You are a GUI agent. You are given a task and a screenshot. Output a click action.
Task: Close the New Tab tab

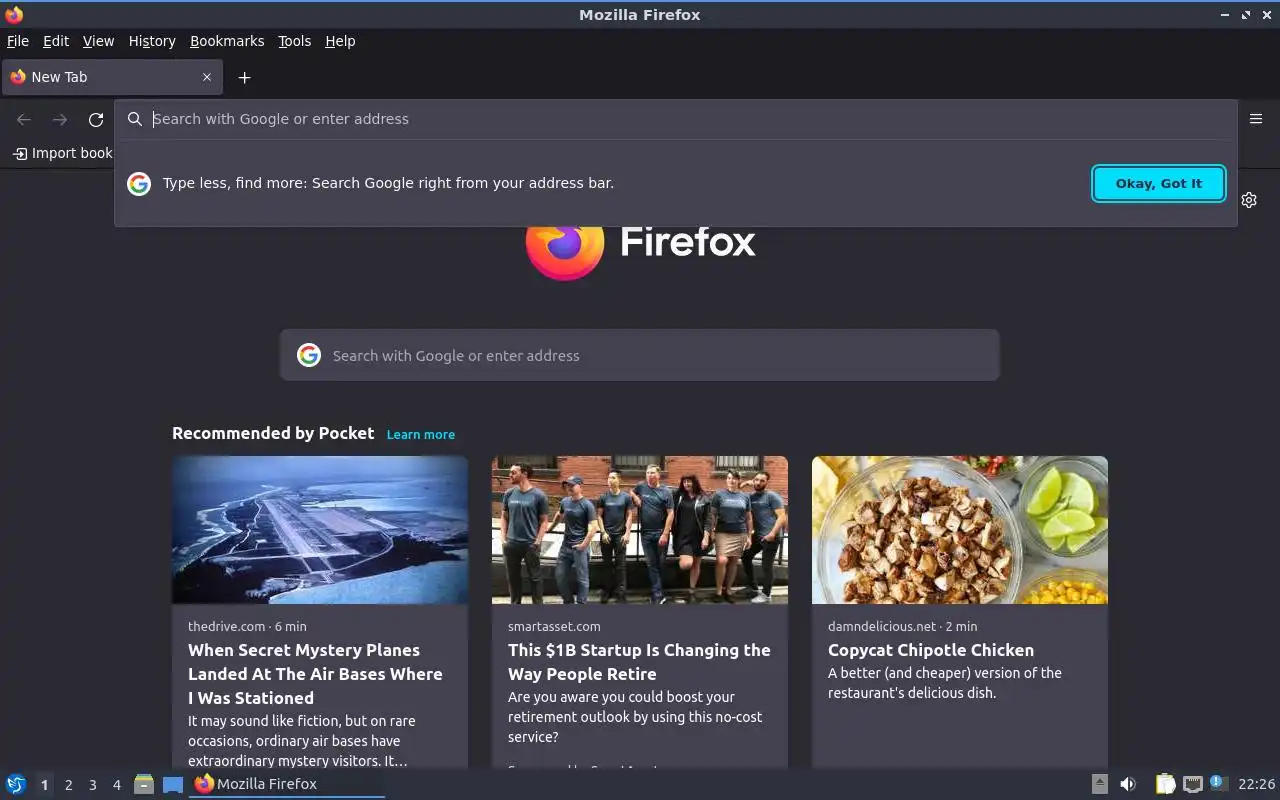[207, 77]
